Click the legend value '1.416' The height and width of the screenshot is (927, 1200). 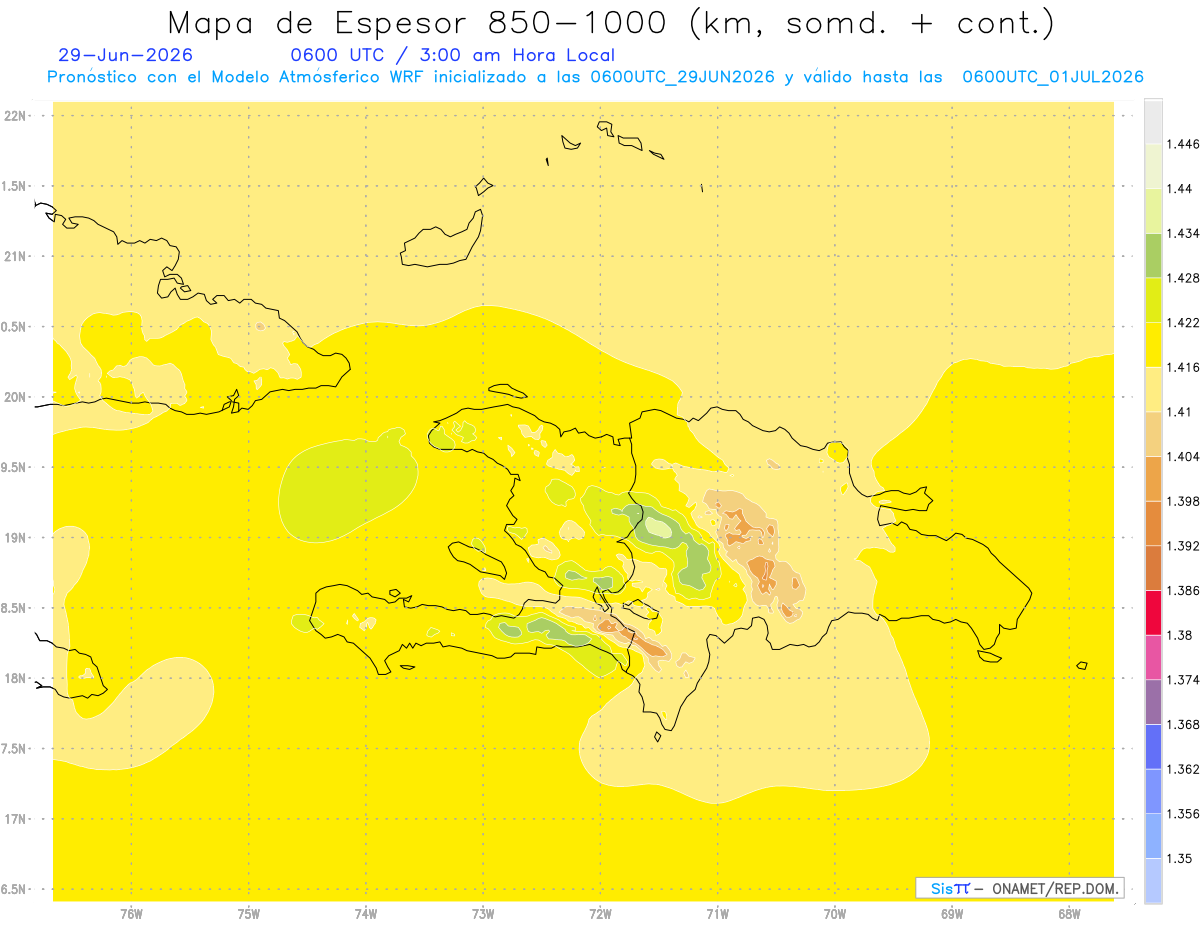coord(1182,367)
